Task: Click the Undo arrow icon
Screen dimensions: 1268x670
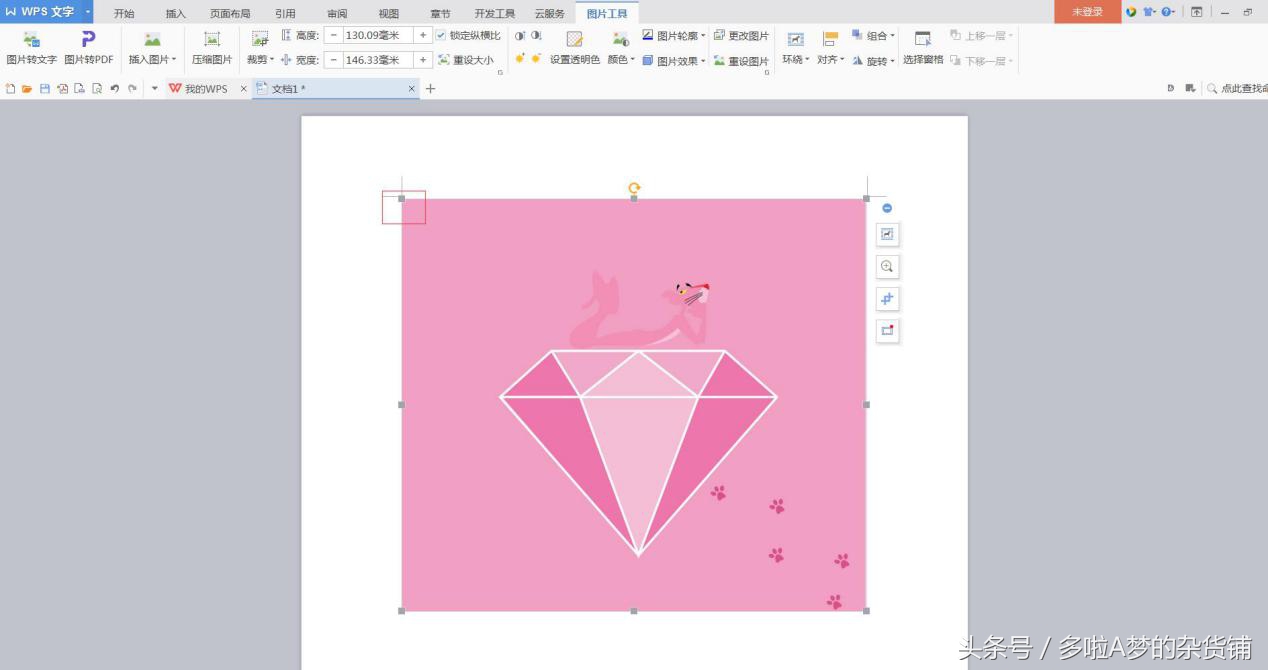Action: [x=114, y=89]
